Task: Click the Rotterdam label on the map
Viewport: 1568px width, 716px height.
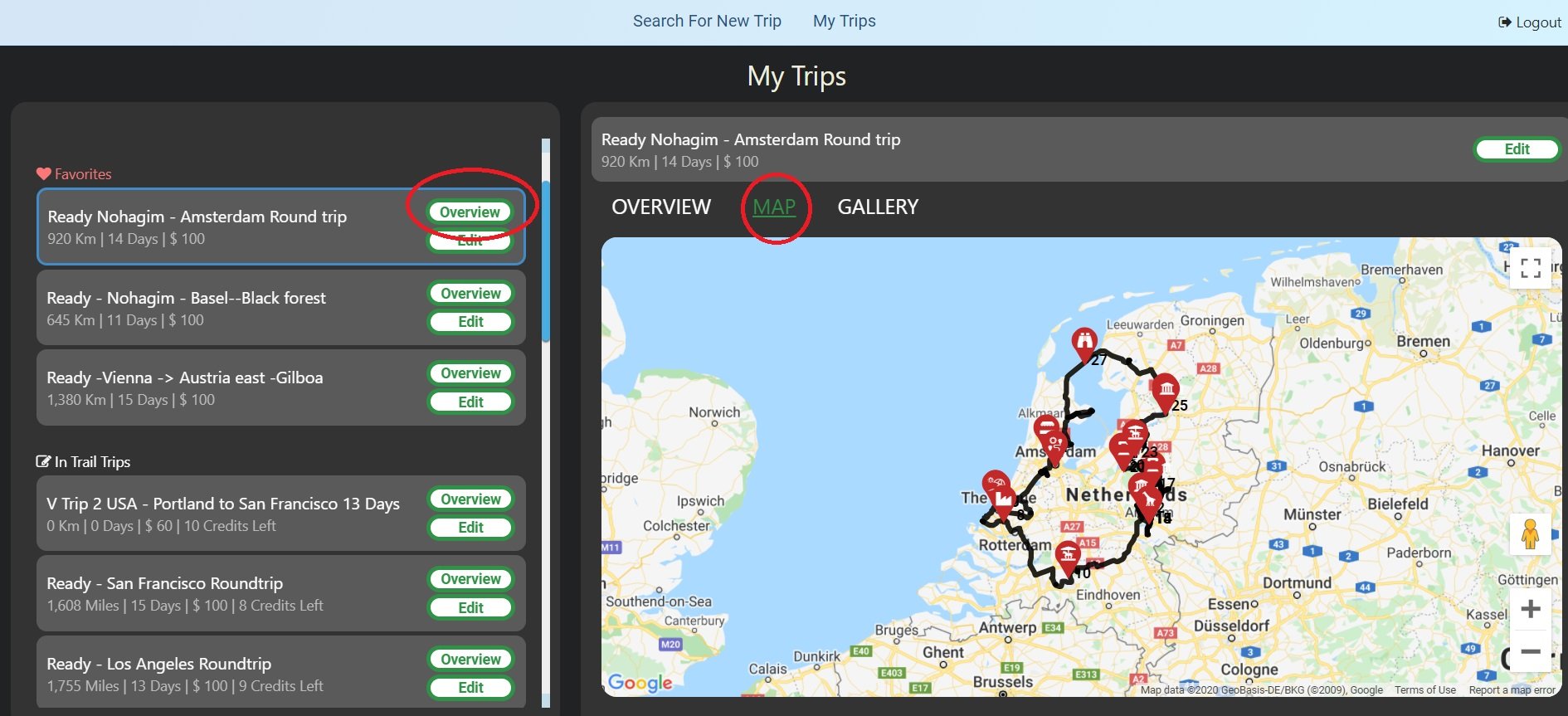Action: [1015, 545]
